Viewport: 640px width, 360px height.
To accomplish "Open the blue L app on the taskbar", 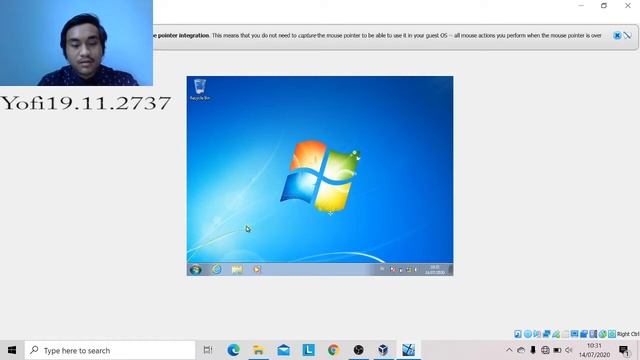I will click(309, 350).
